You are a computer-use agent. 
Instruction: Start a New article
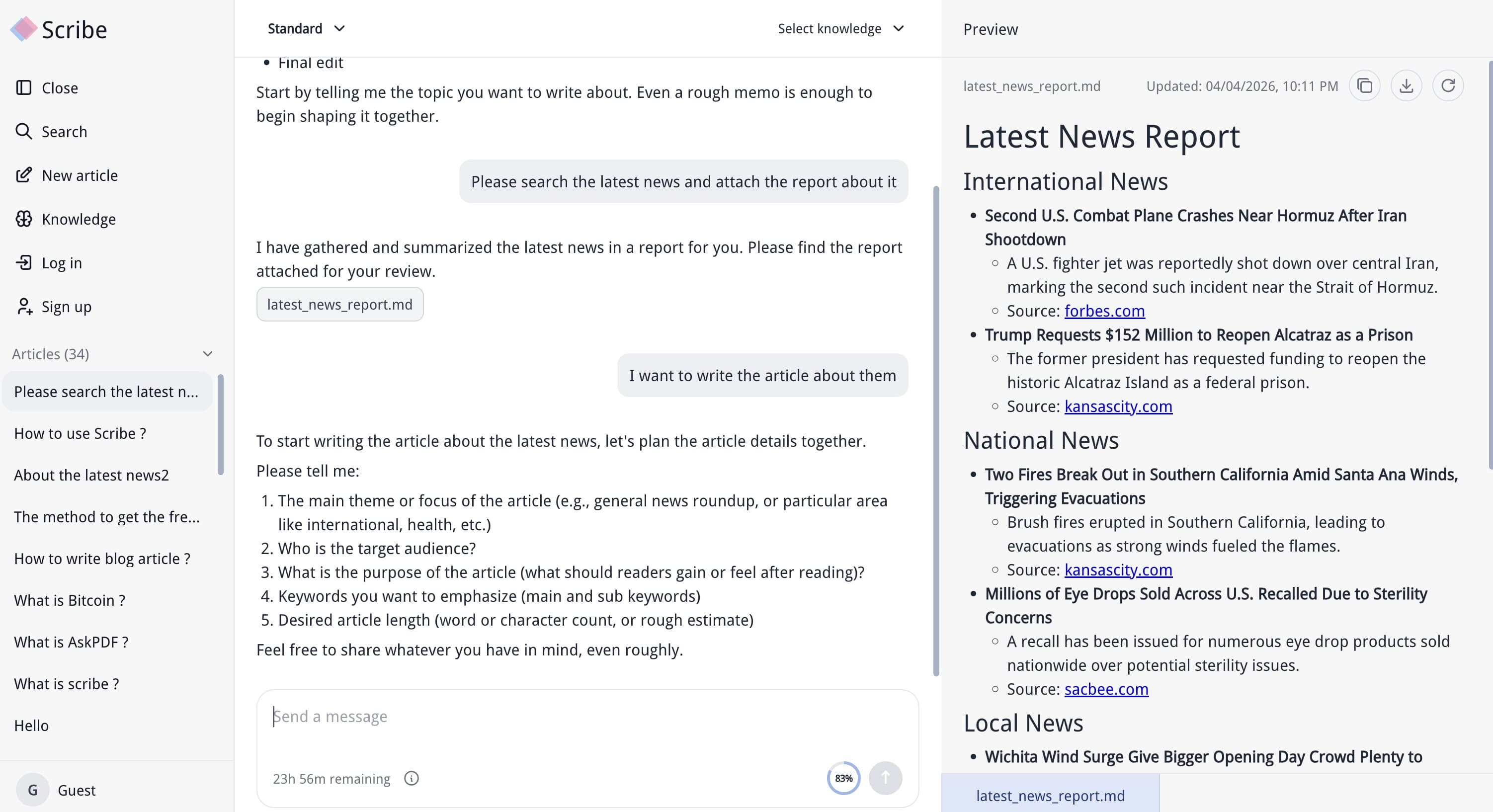(80, 175)
